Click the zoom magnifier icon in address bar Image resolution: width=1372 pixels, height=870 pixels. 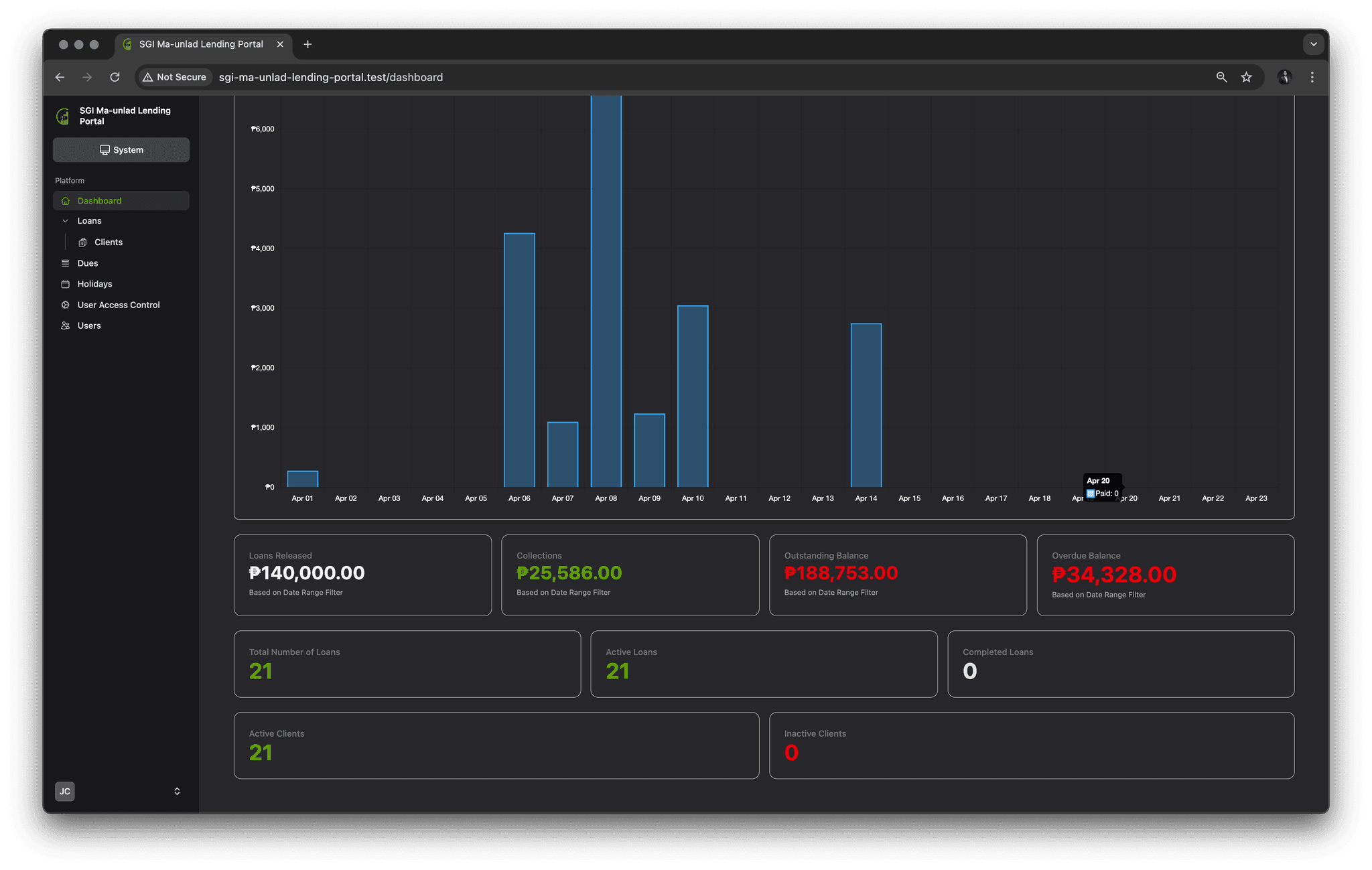pos(1221,77)
